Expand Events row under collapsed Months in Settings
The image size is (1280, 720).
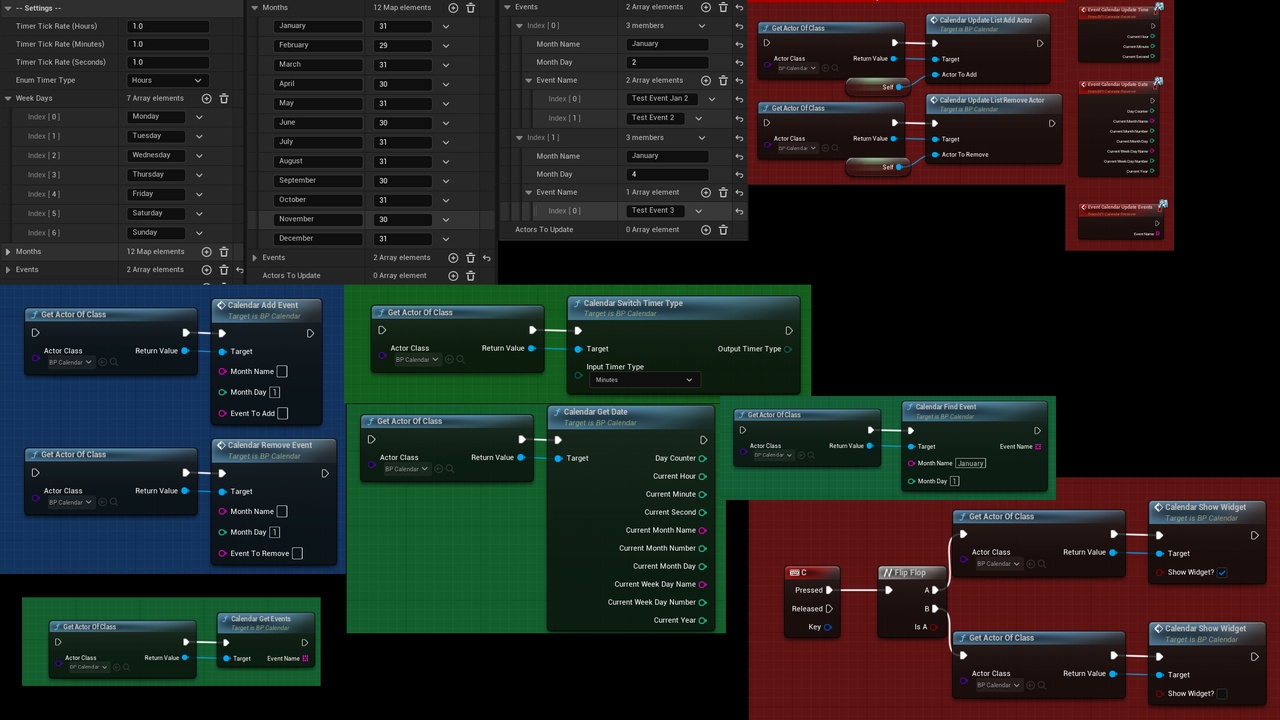tap(8, 270)
